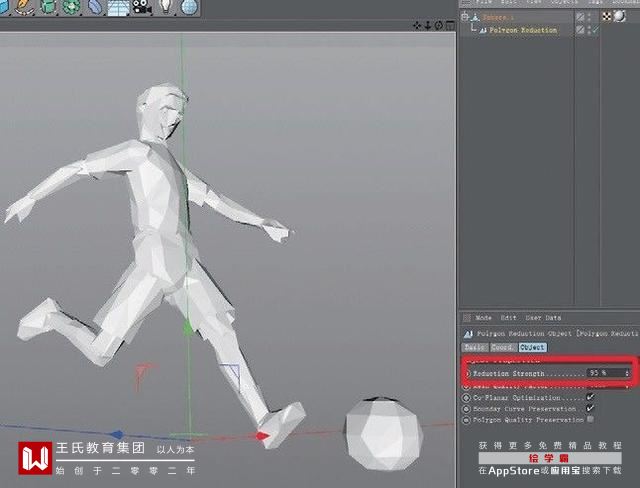Toggle the active view layout icon
Image resolution: width=640 pixels, height=488 pixels.
pyautogui.click(x=449, y=26)
